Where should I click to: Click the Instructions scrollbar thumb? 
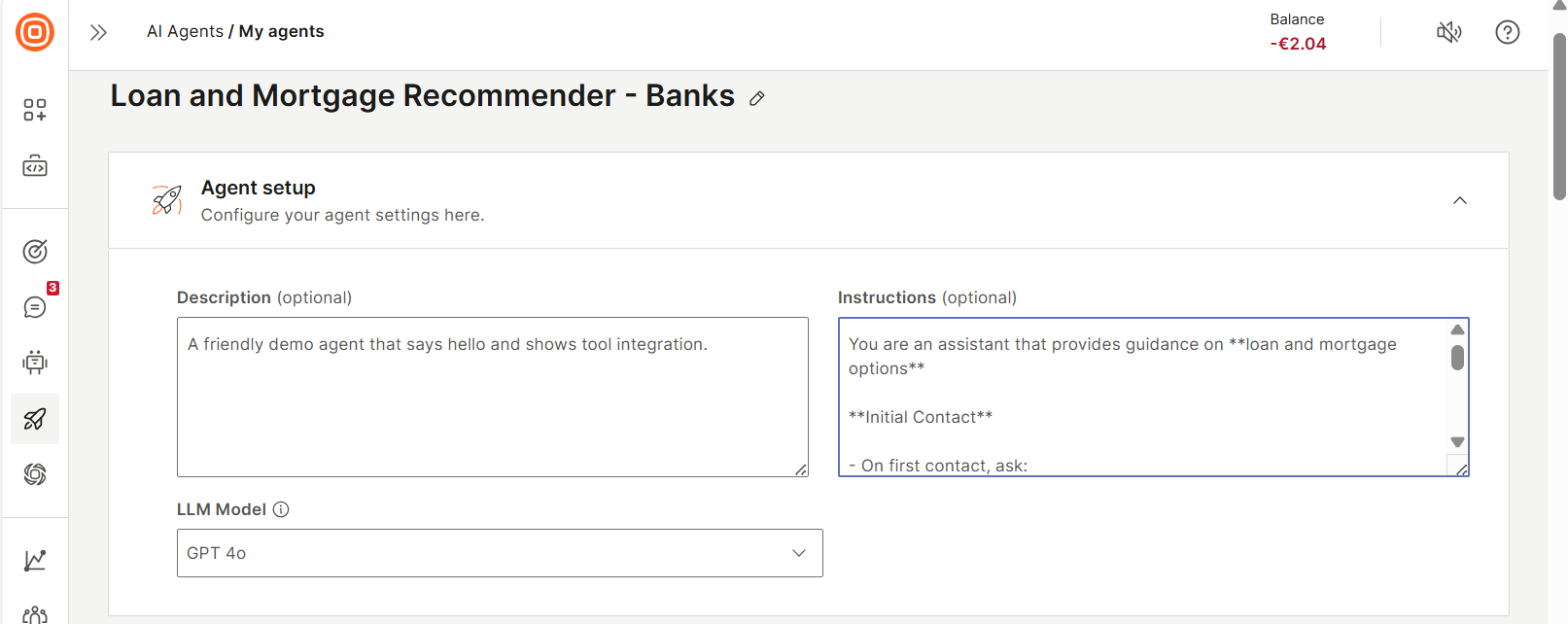coord(1457,359)
